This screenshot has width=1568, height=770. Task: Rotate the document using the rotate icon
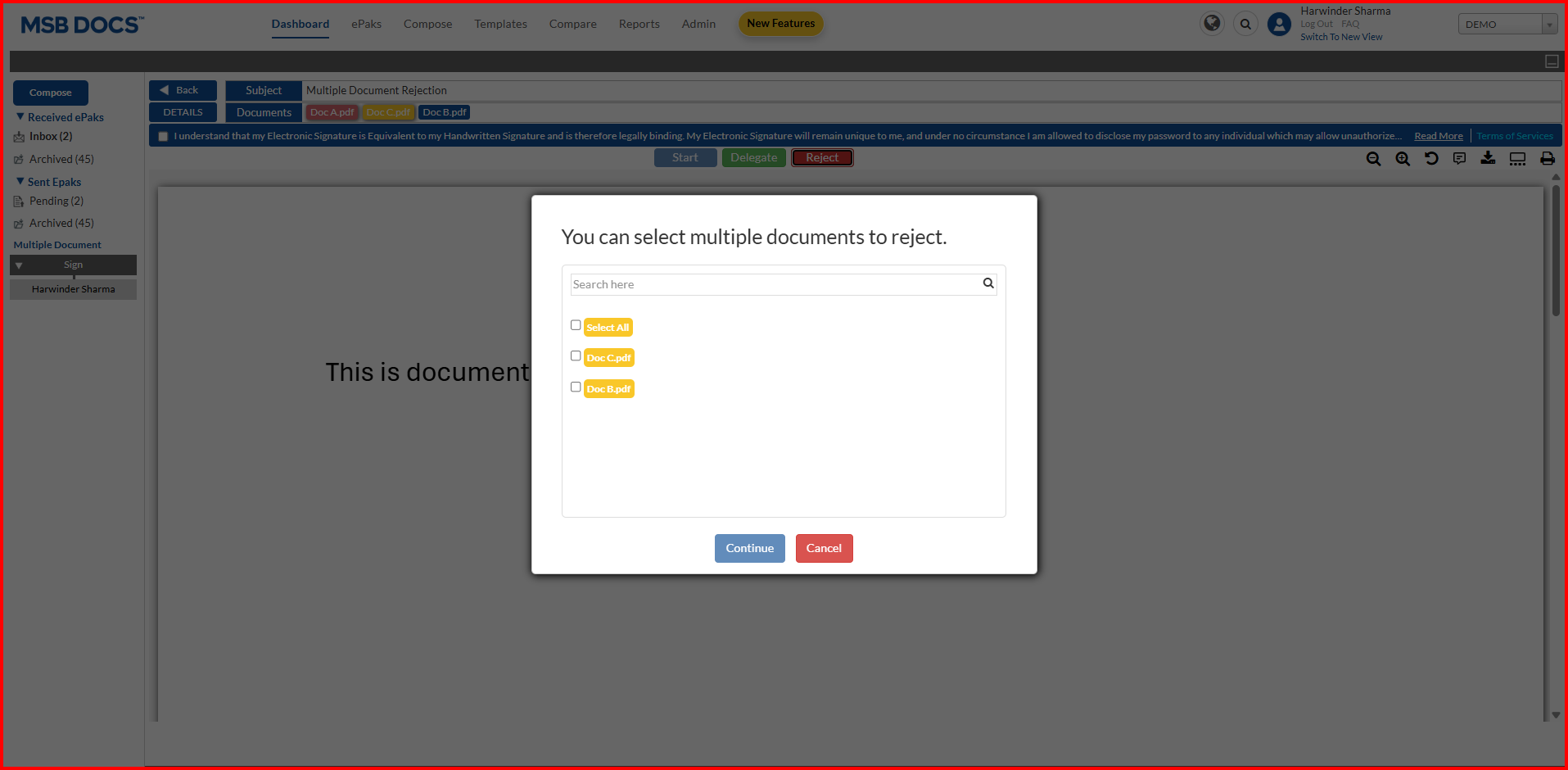[x=1431, y=159]
